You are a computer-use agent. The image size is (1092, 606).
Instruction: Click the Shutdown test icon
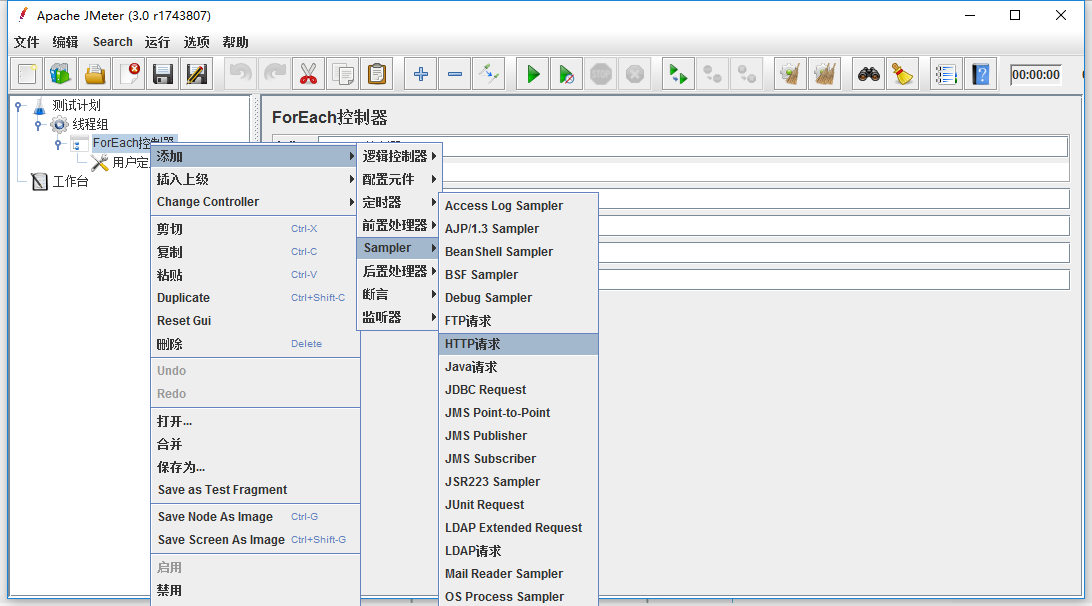point(635,74)
